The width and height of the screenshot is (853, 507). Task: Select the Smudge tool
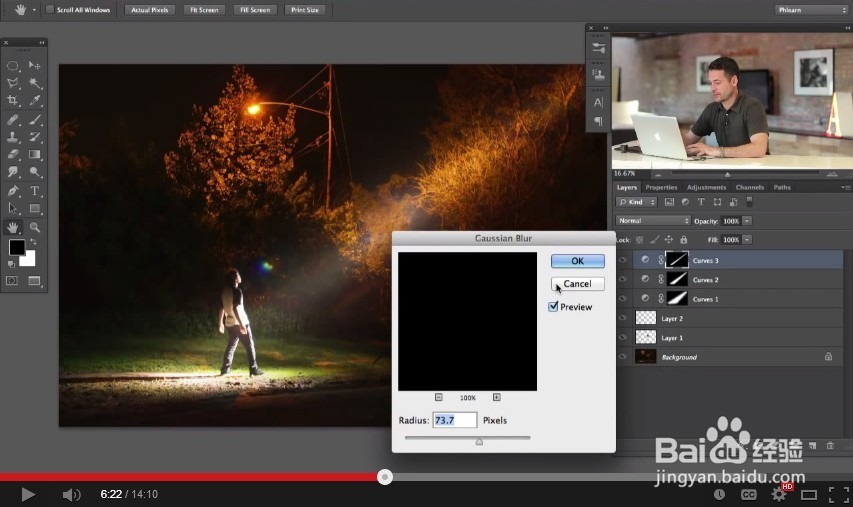tap(13, 172)
